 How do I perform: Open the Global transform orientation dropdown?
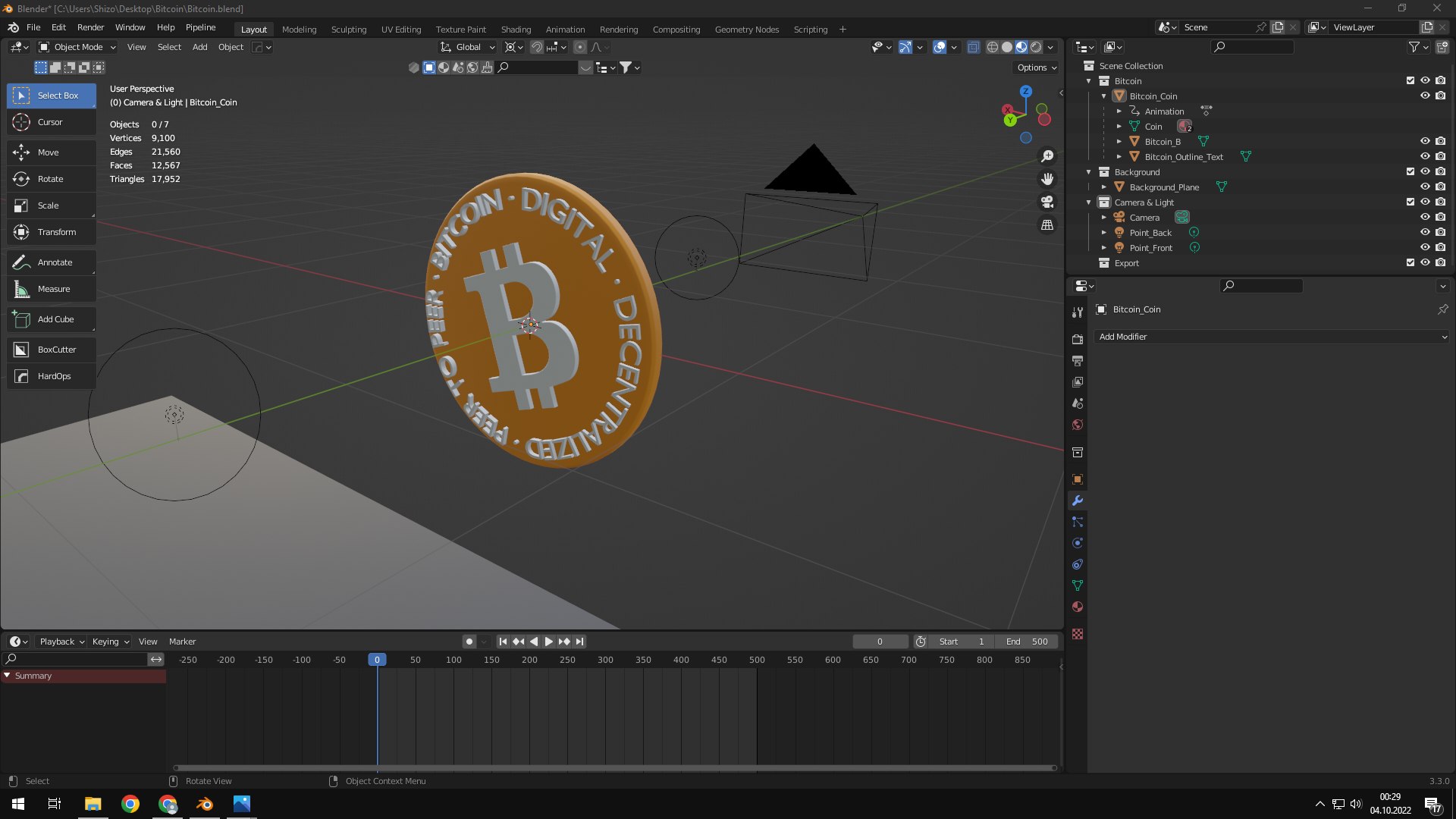click(468, 47)
